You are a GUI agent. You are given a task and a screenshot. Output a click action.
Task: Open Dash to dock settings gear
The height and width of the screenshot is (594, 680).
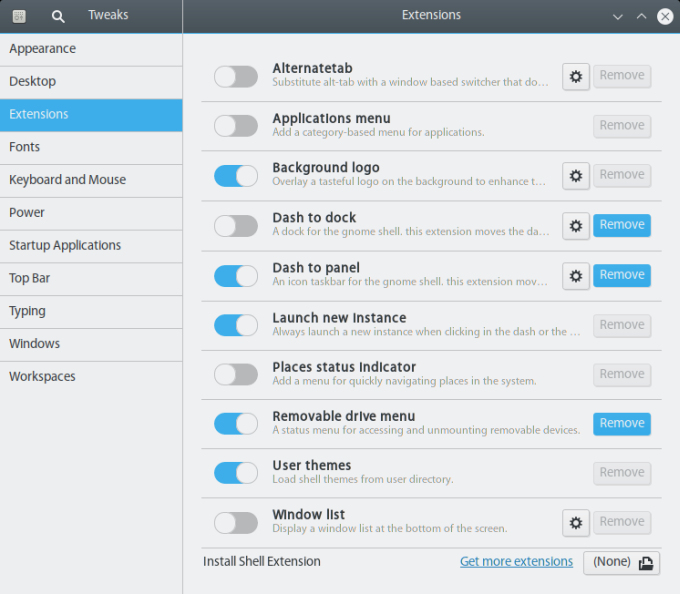575,226
